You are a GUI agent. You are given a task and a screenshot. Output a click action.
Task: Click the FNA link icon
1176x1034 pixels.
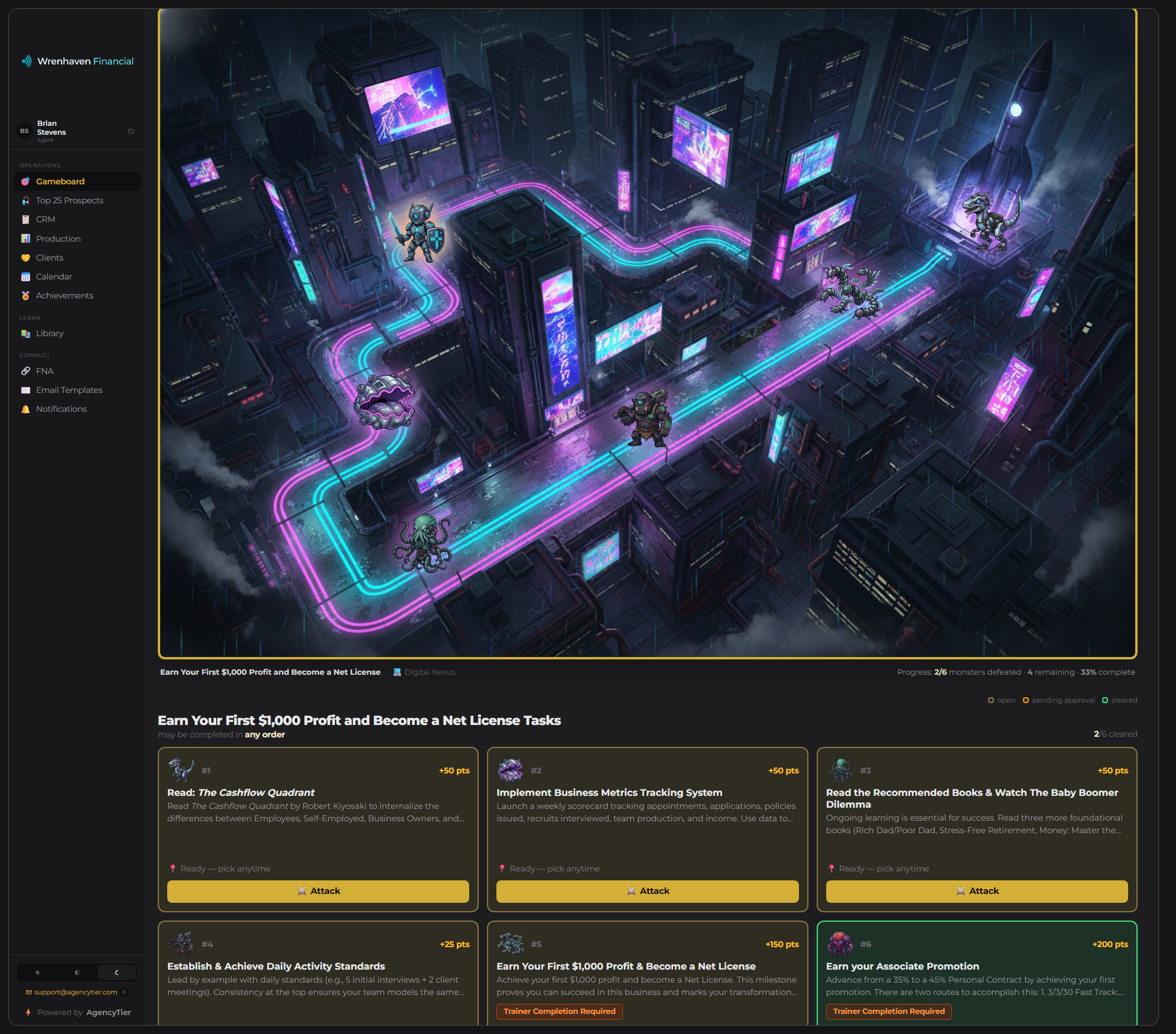pos(25,371)
